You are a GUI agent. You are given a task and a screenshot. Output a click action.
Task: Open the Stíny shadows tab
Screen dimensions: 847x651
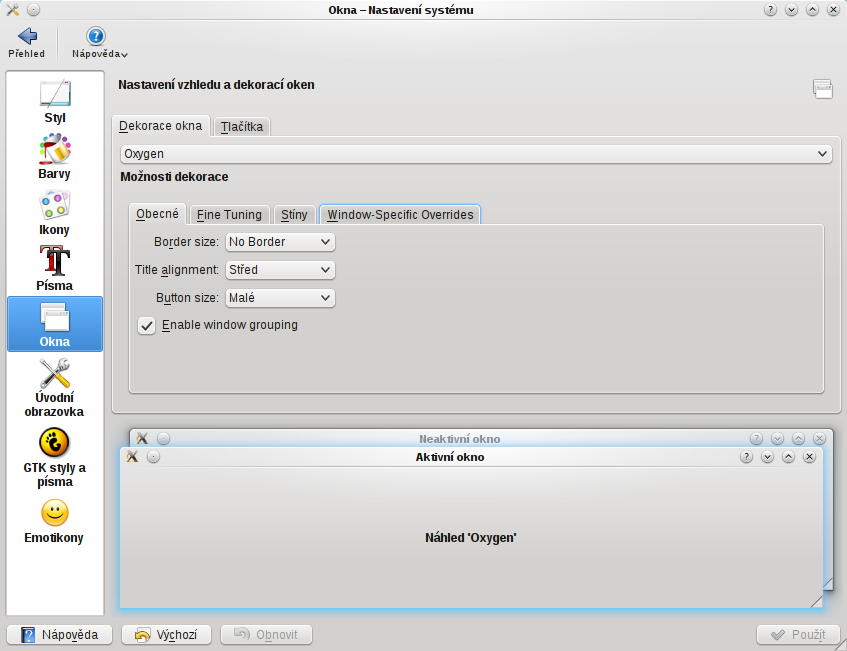[x=294, y=215]
